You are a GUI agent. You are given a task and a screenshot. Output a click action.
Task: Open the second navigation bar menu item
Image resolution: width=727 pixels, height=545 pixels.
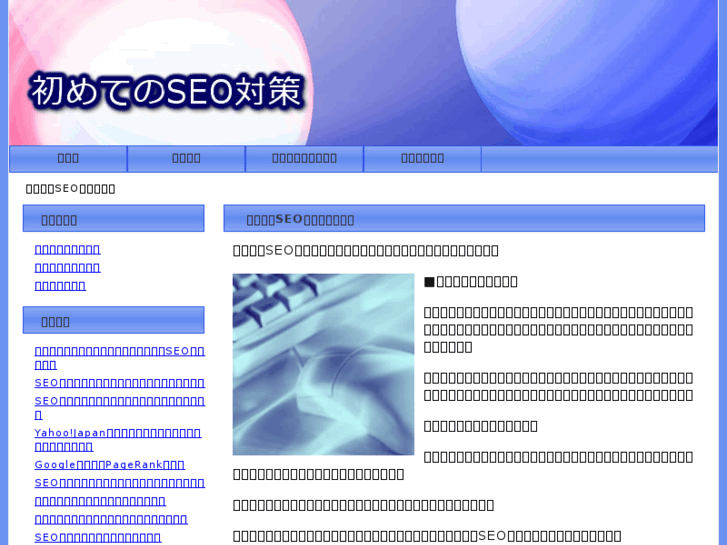pos(186,159)
